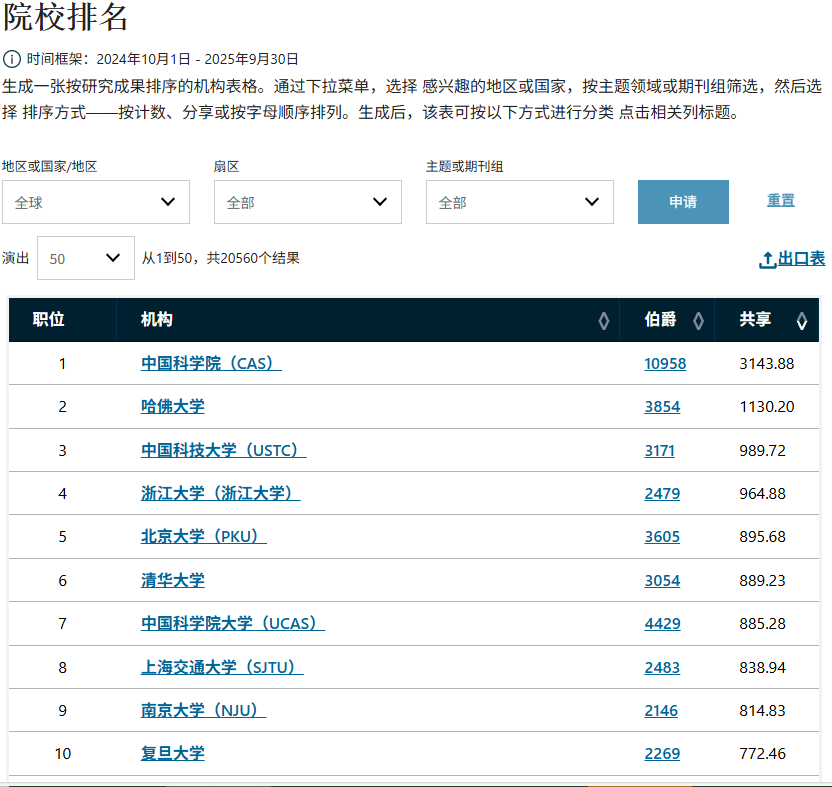Open 复旦大学 link
This screenshot has width=832, height=787.
click(x=172, y=753)
